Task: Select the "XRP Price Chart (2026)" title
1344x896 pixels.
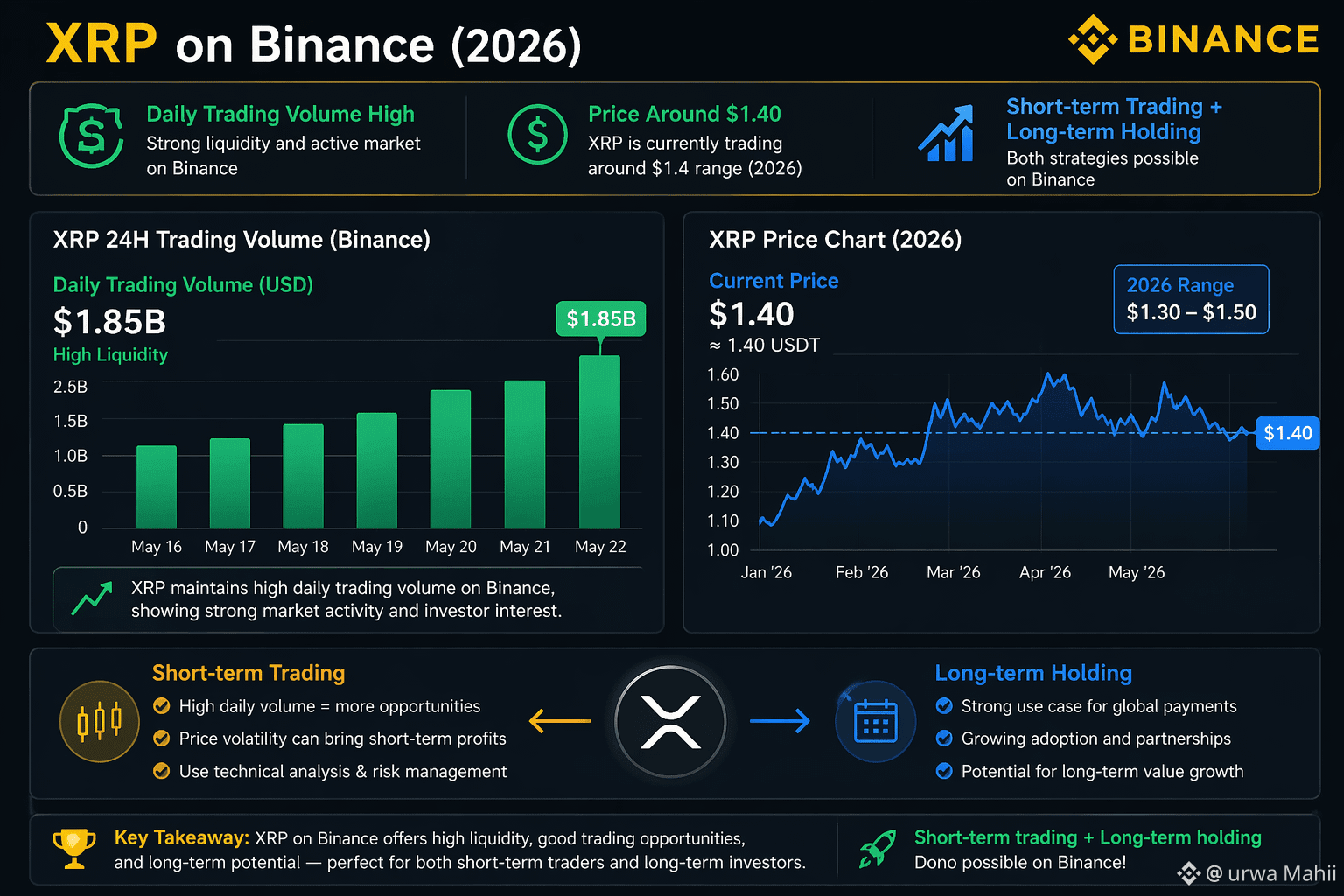Action: coord(836,240)
